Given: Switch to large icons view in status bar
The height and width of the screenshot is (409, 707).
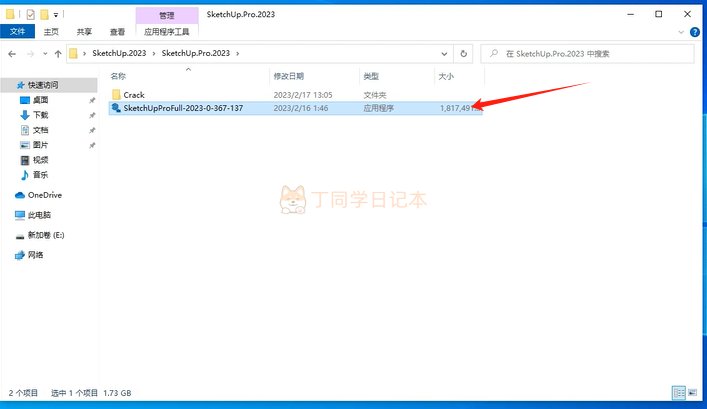Looking at the screenshot, I should (693, 393).
